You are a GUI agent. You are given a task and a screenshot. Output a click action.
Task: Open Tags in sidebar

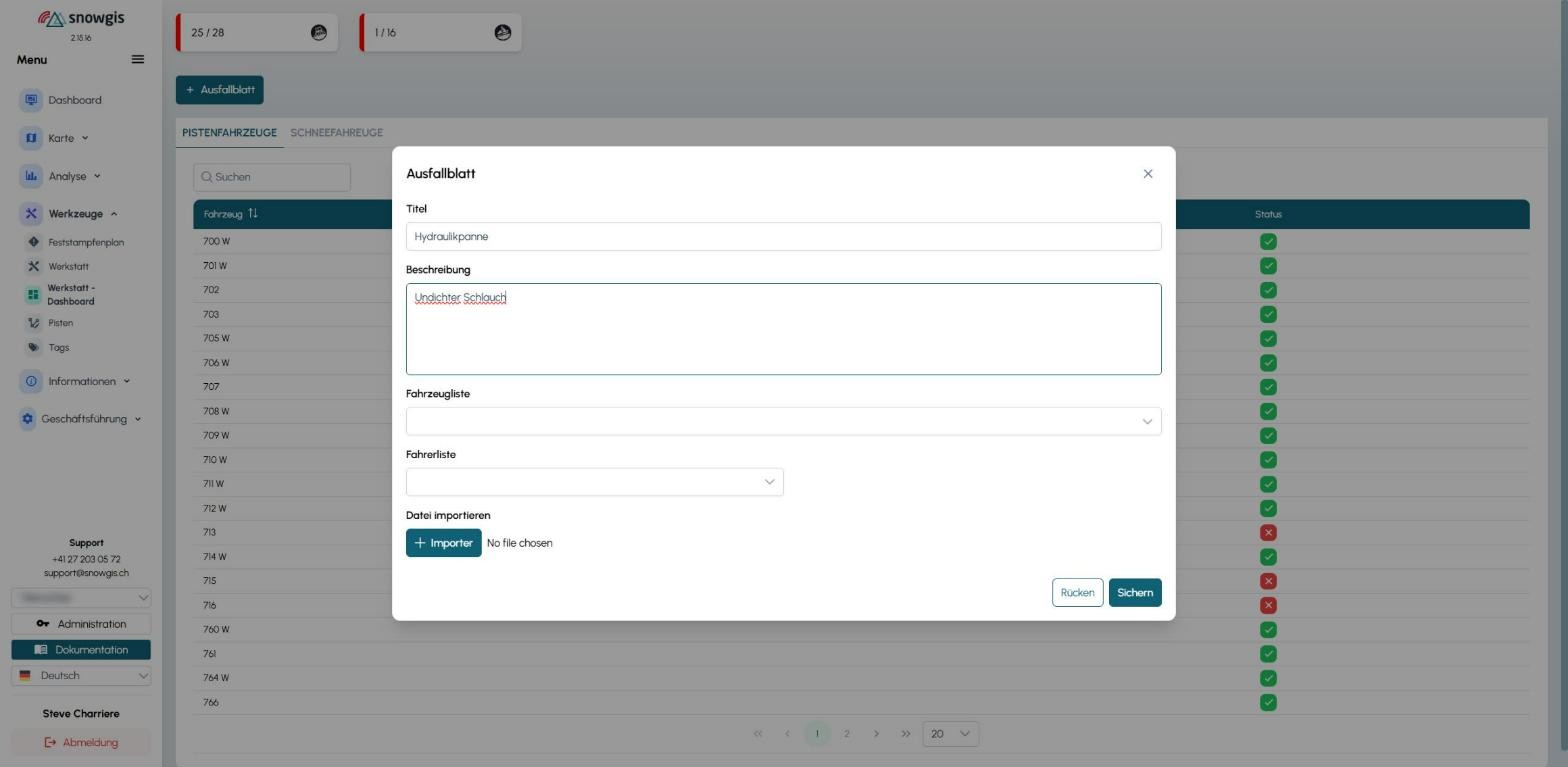pos(58,348)
